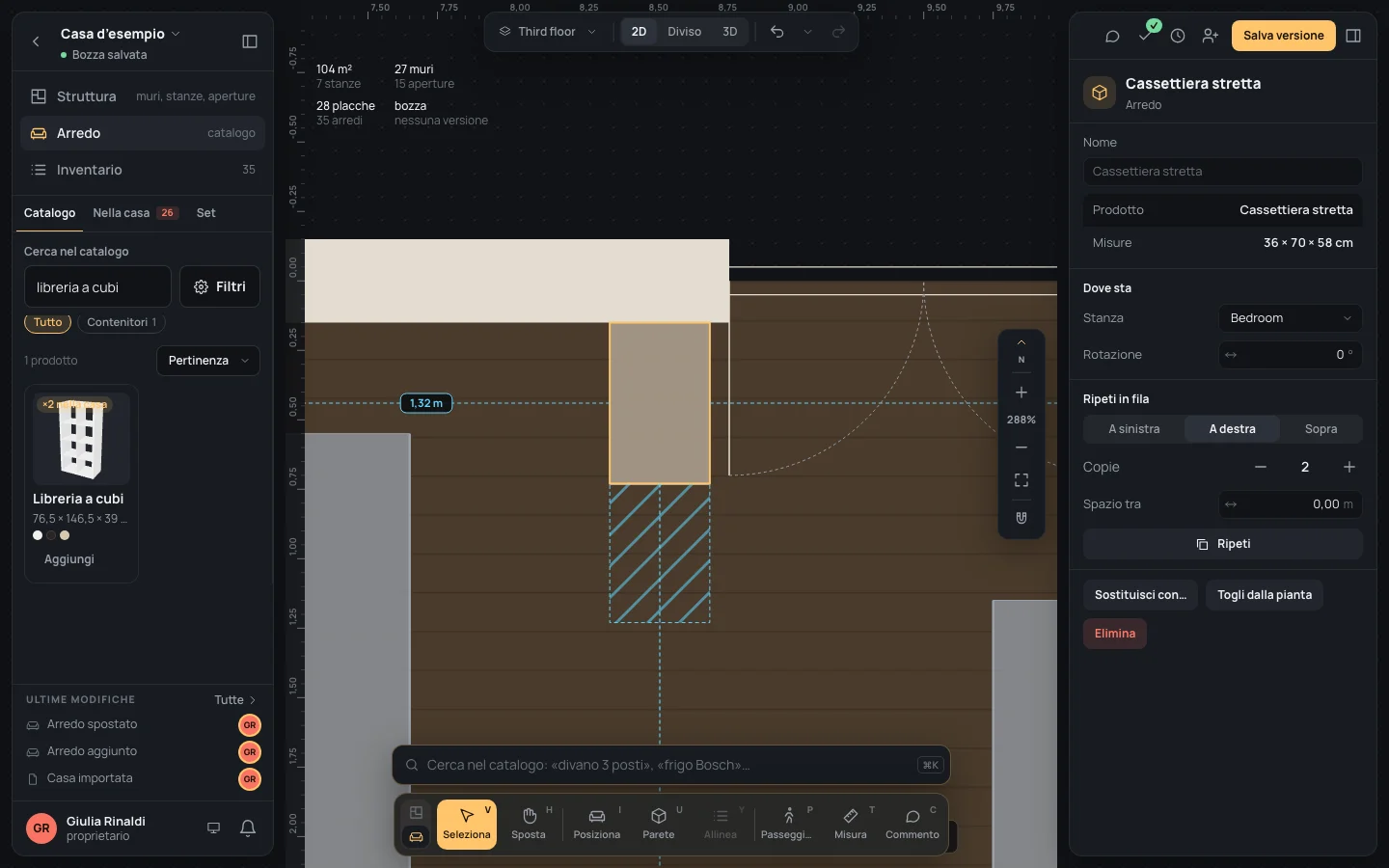This screenshot has height=868, width=1389.
Task: Set repeat direction to Sopra
Action: click(1321, 429)
